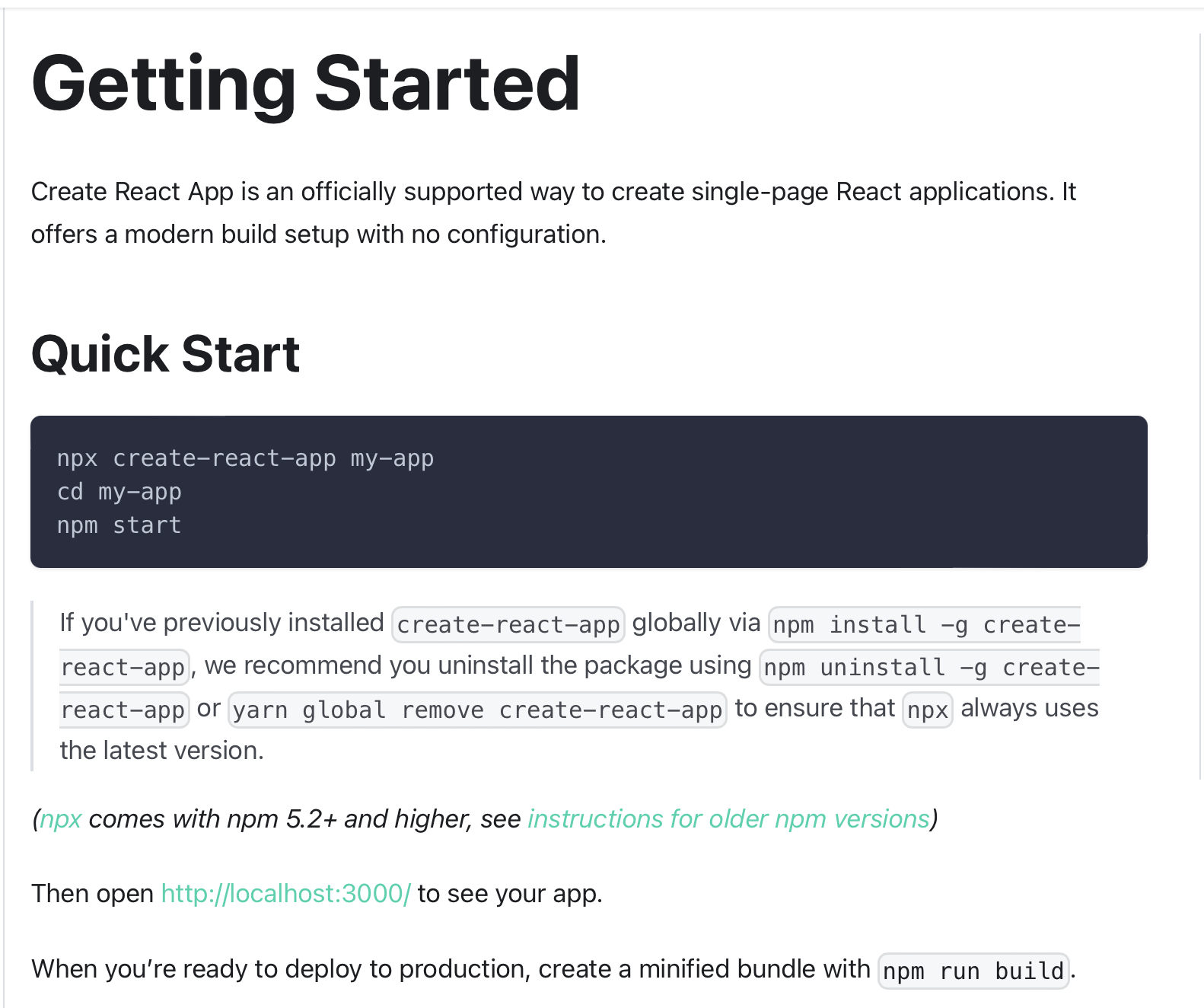This screenshot has height=1008, width=1204.
Task: Click yarn global remove create-react-app snippet
Action: [x=477, y=710]
